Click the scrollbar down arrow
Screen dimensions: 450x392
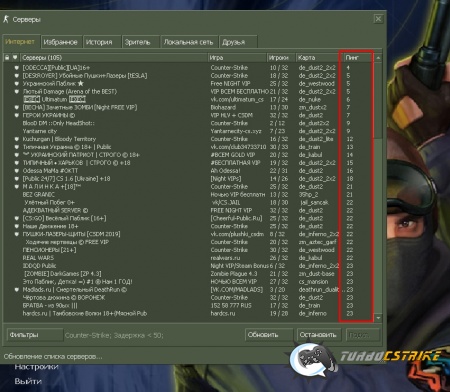pos(378,318)
